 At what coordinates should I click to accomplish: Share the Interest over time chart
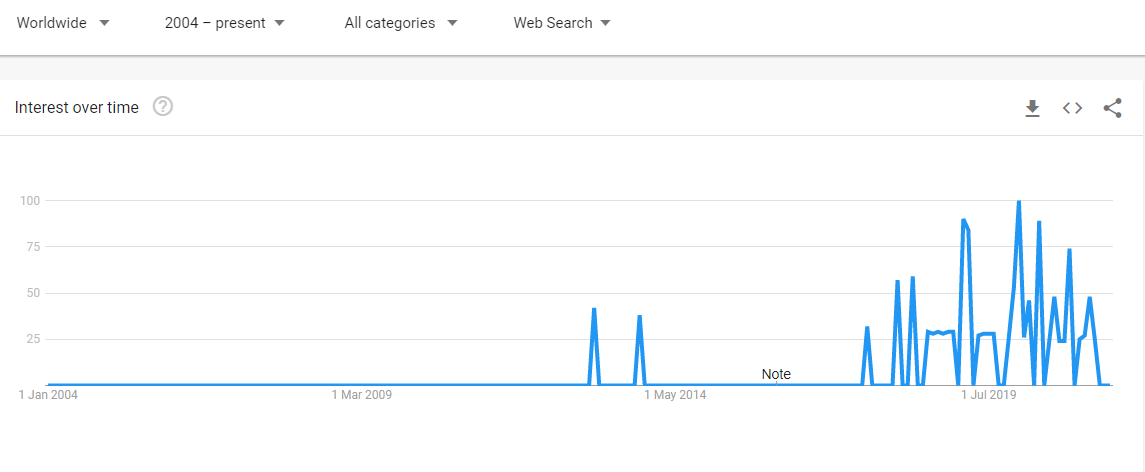1112,108
